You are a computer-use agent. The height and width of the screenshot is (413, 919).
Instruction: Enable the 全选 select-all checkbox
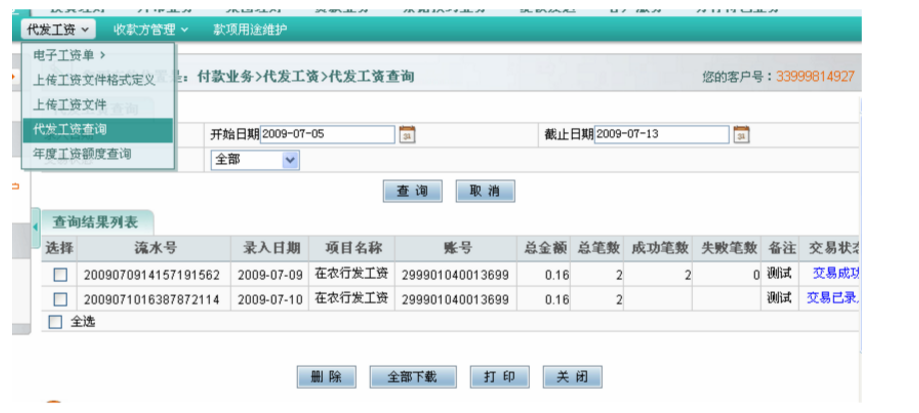(56, 322)
